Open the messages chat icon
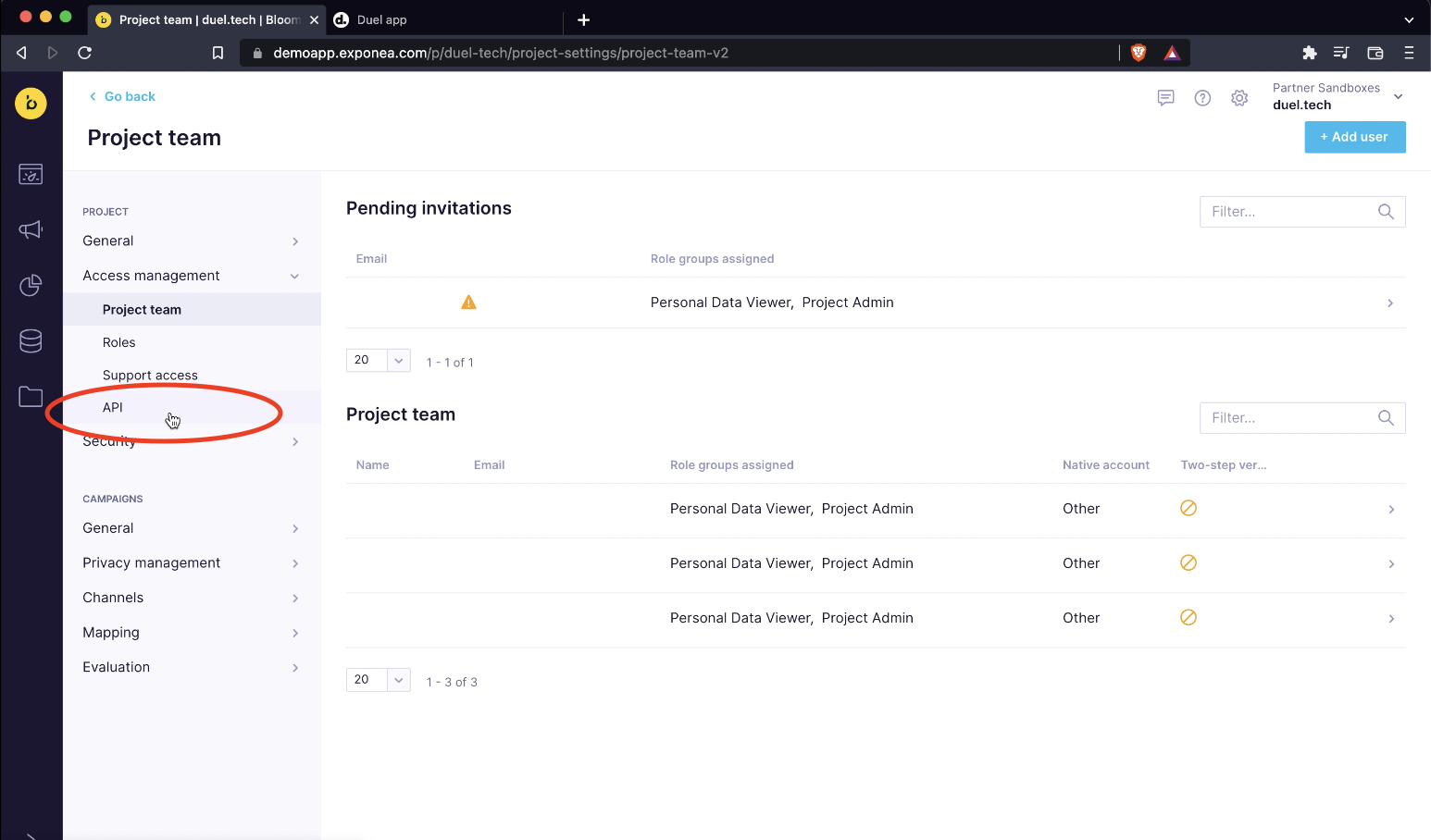The width and height of the screenshot is (1431, 840). coord(1165,98)
